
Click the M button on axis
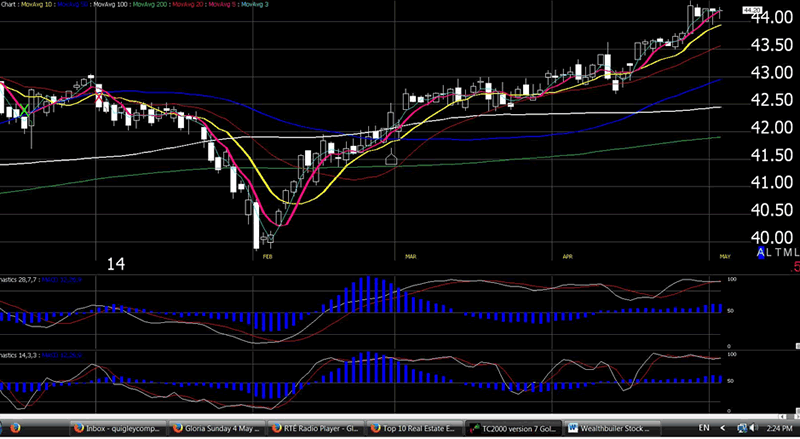[788, 254]
